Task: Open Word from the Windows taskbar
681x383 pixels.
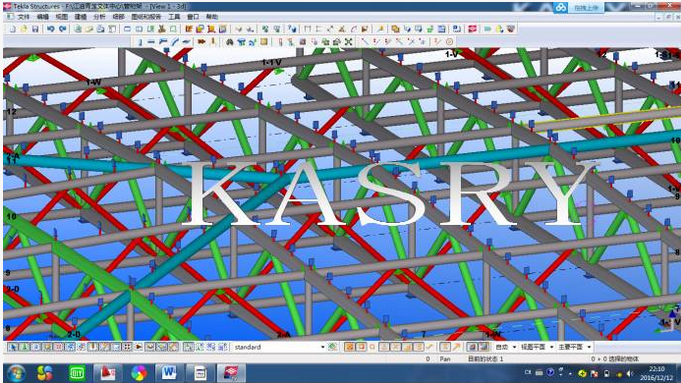Action: [169, 373]
